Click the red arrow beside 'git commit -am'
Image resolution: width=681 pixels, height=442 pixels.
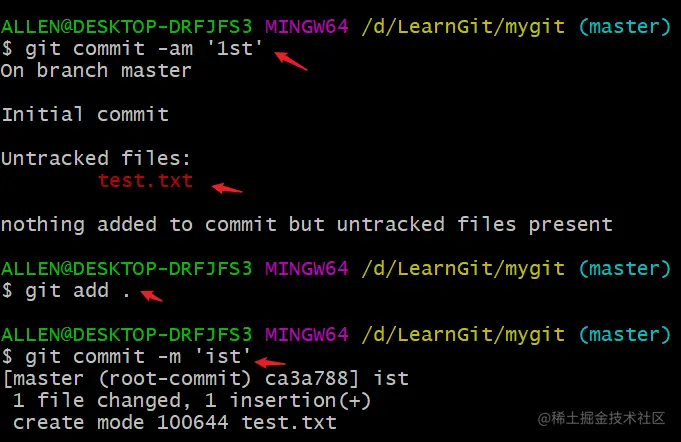291,60
